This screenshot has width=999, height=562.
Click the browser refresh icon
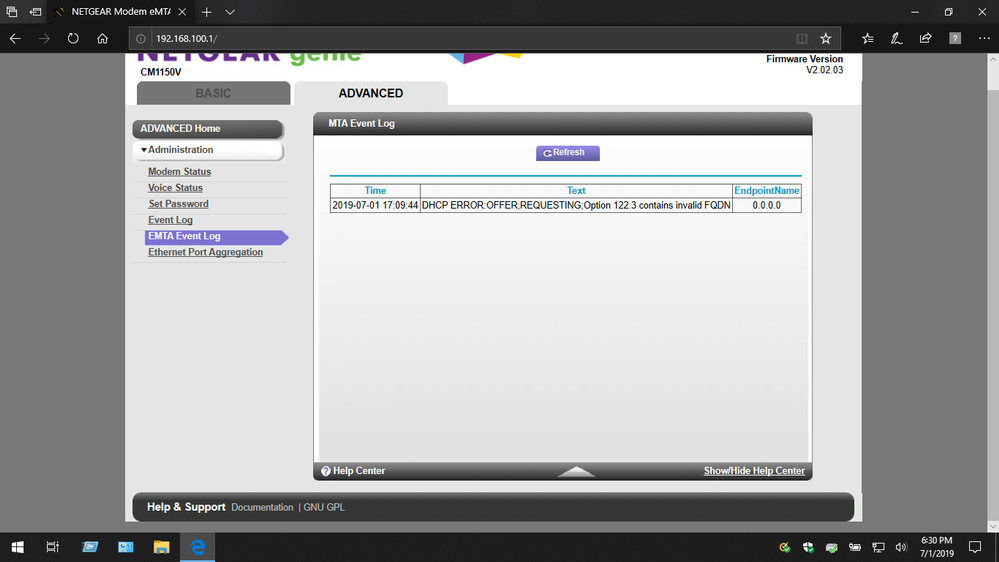(73, 38)
